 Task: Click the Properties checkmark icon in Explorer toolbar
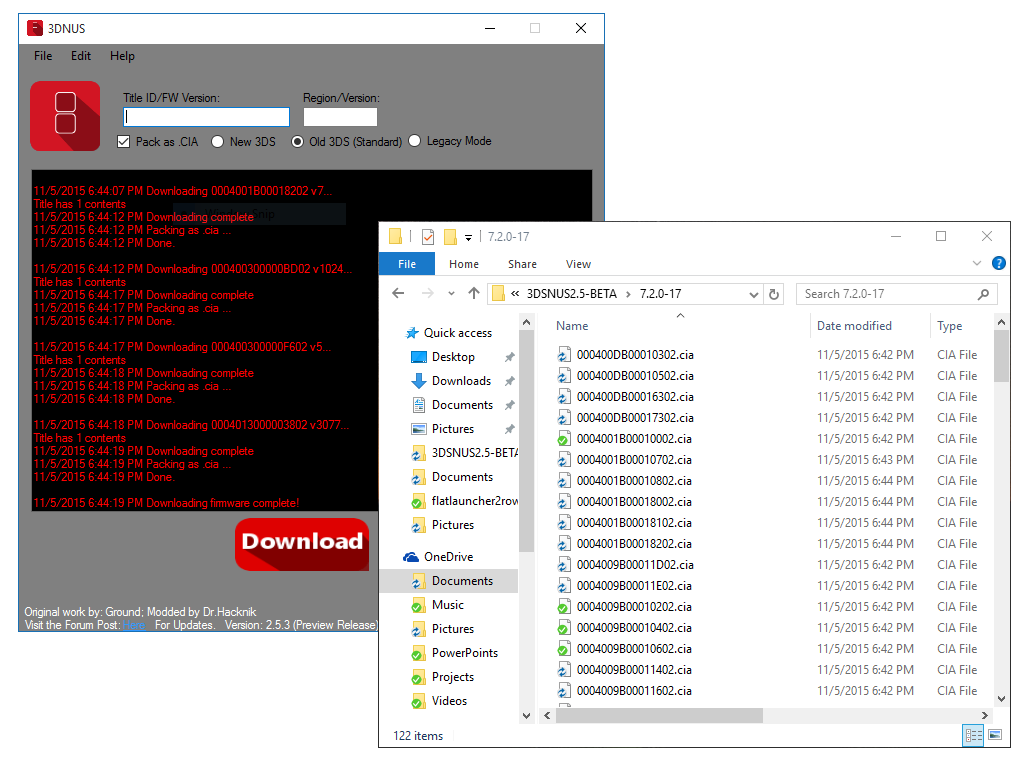point(428,236)
